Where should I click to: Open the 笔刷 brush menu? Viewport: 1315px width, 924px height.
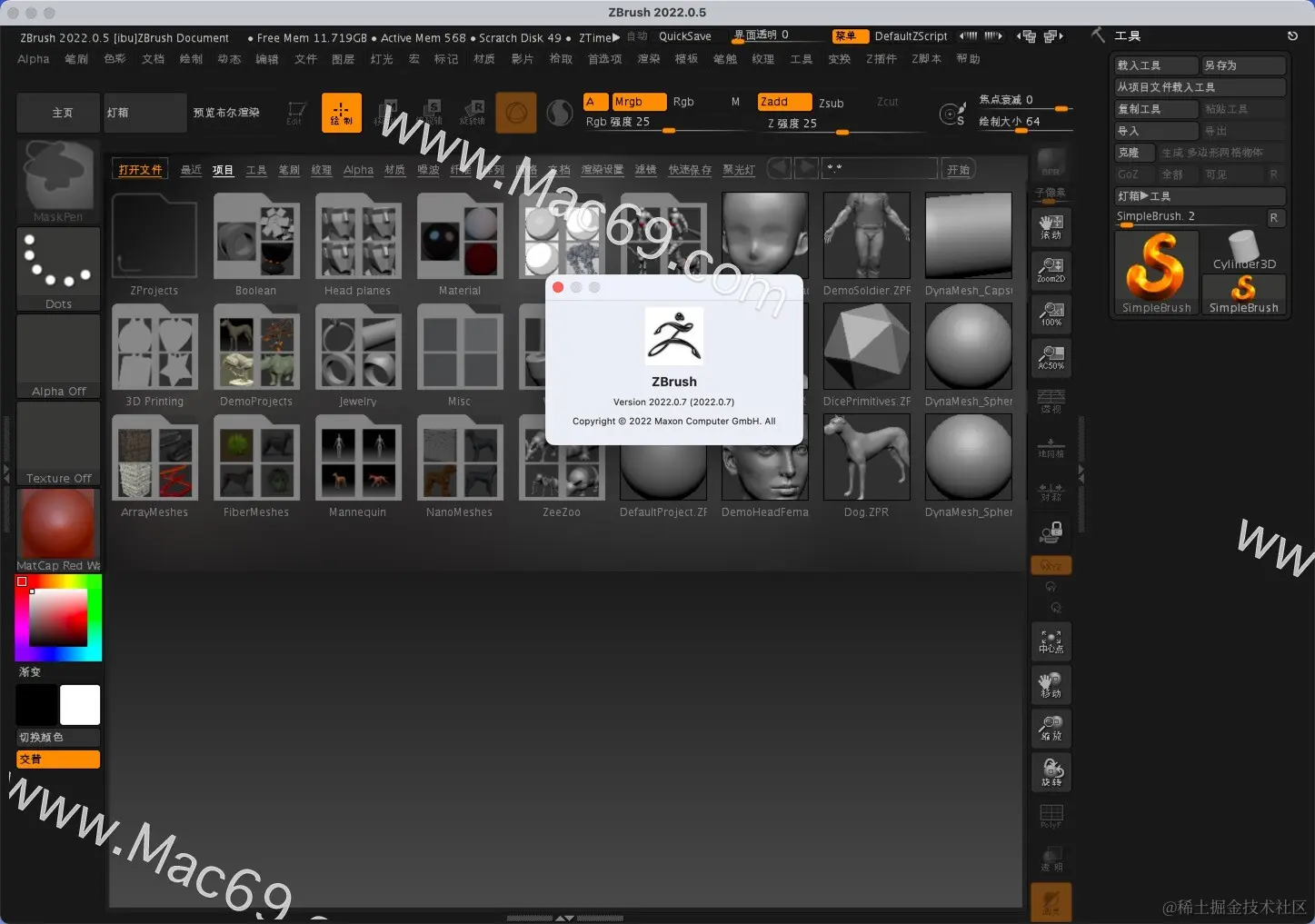[76, 59]
